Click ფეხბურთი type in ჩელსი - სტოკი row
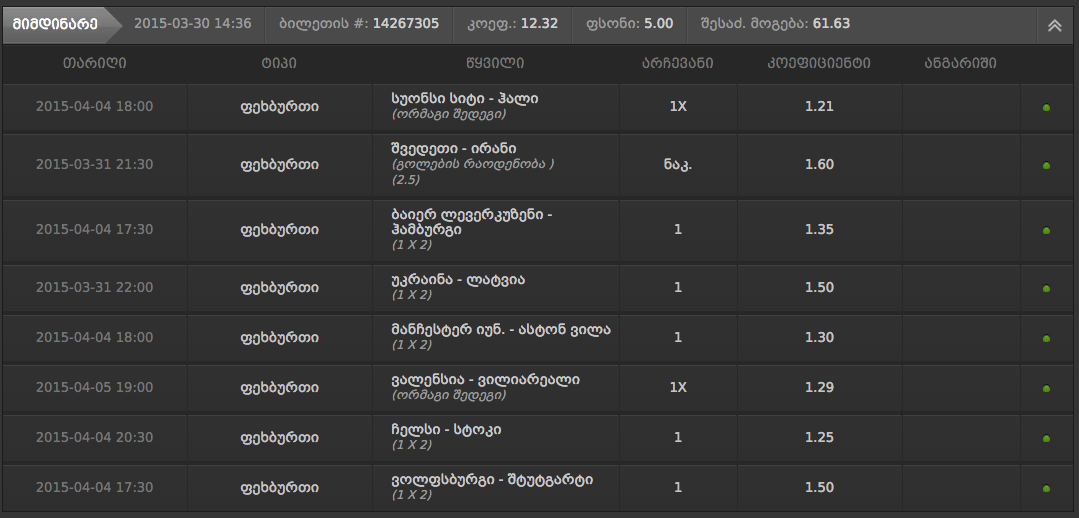1079x518 pixels. pos(279,438)
